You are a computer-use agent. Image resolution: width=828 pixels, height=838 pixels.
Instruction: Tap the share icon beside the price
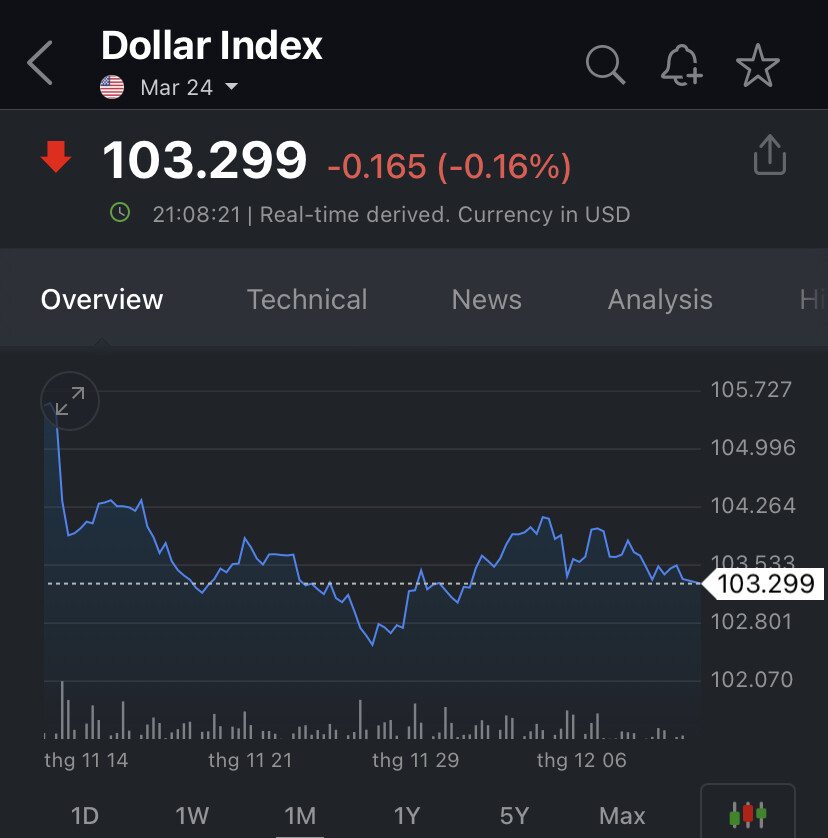tap(769, 156)
